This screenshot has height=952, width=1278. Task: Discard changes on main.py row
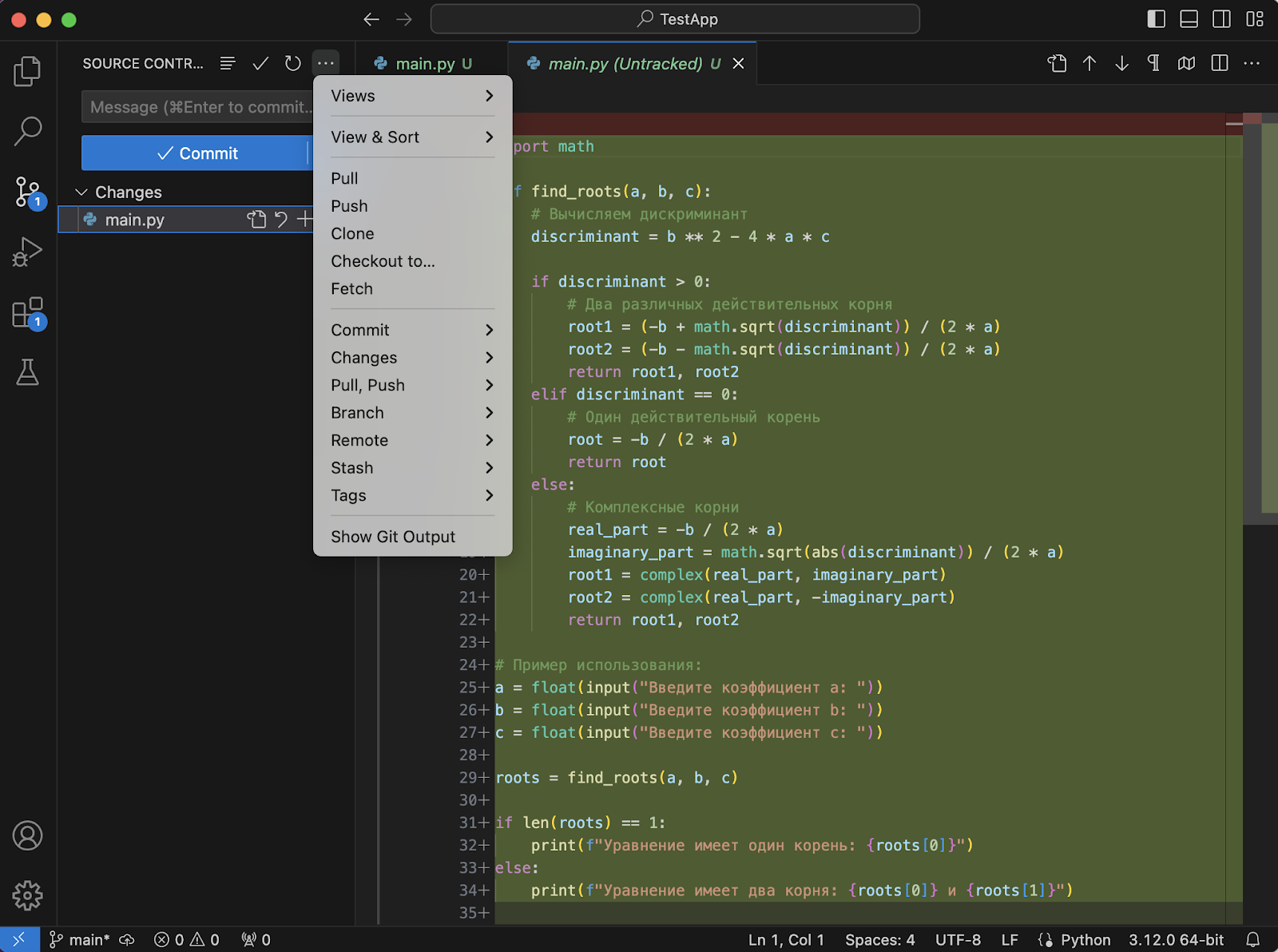281,220
